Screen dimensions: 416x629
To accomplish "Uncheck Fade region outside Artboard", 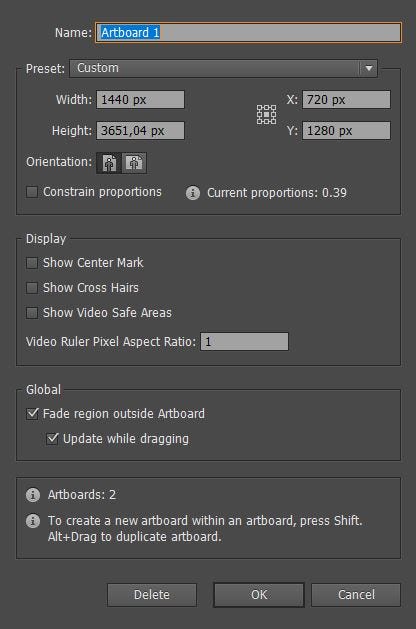I will click(x=32, y=414).
